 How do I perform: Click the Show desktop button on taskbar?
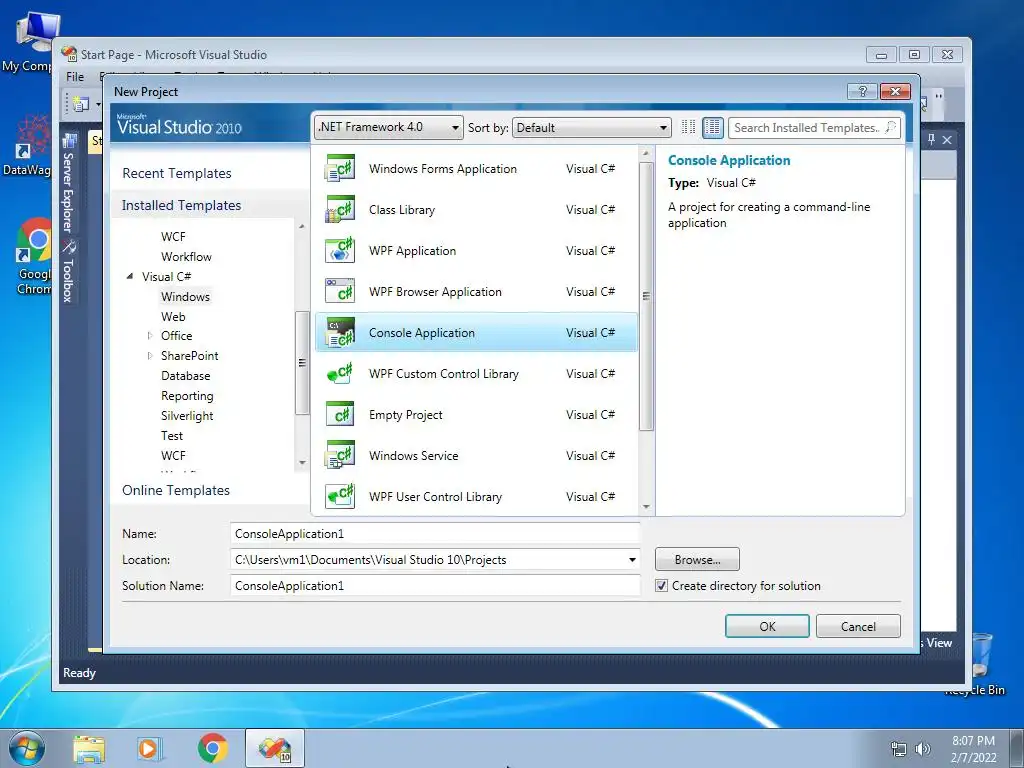pyautogui.click(x=1017, y=749)
